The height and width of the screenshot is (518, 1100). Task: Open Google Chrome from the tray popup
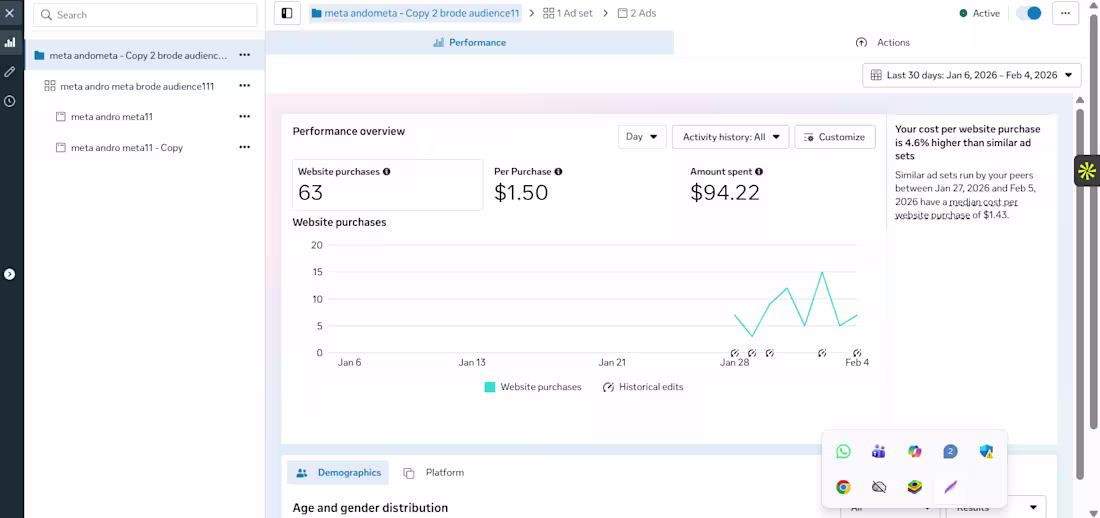coord(843,487)
